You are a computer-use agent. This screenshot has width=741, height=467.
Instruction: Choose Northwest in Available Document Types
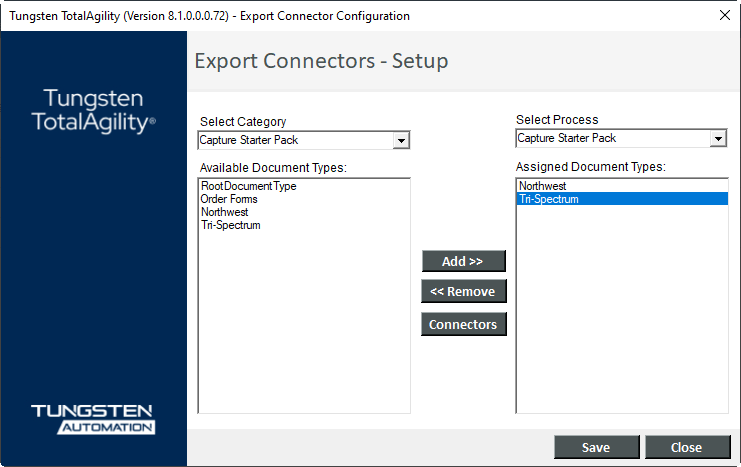[224, 212]
